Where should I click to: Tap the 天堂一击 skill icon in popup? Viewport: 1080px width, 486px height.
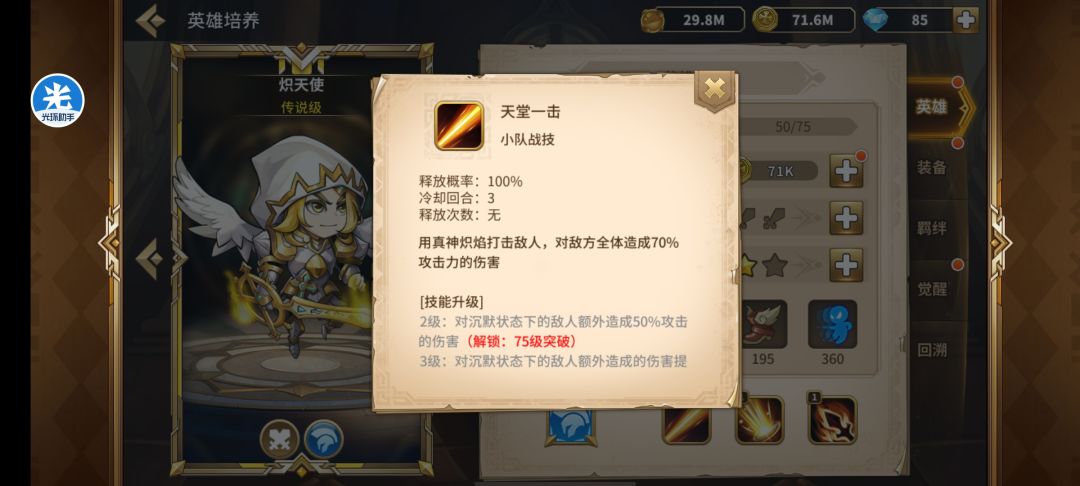pyautogui.click(x=459, y=125)
